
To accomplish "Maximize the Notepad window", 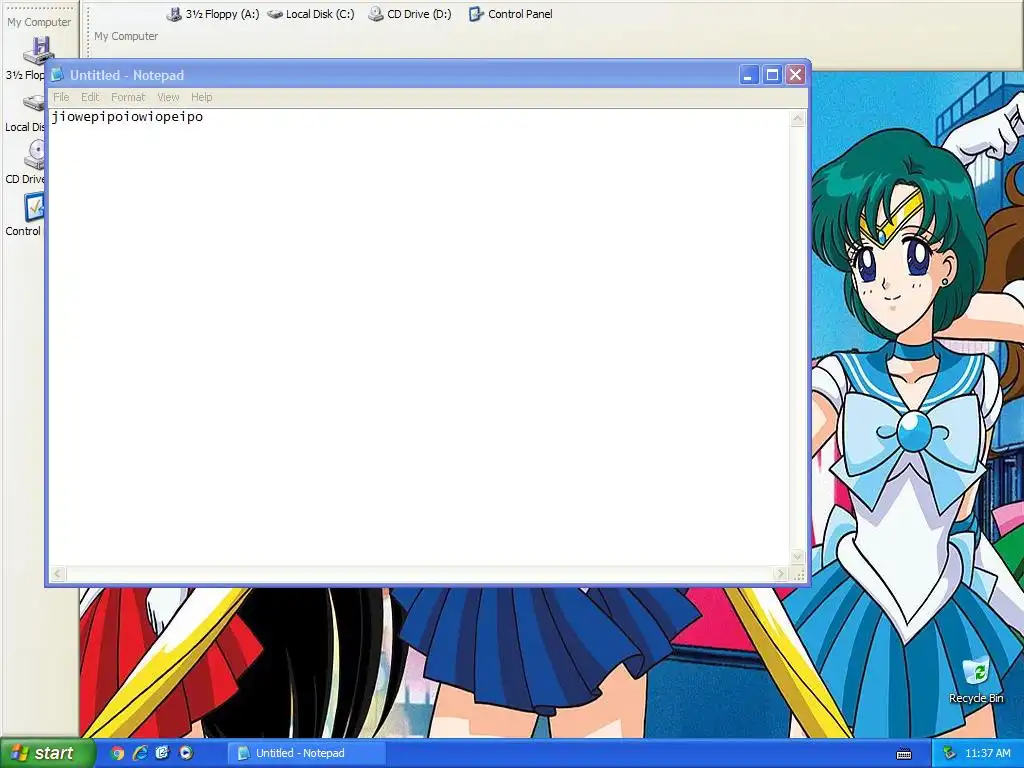I will (x=772, y=75).
